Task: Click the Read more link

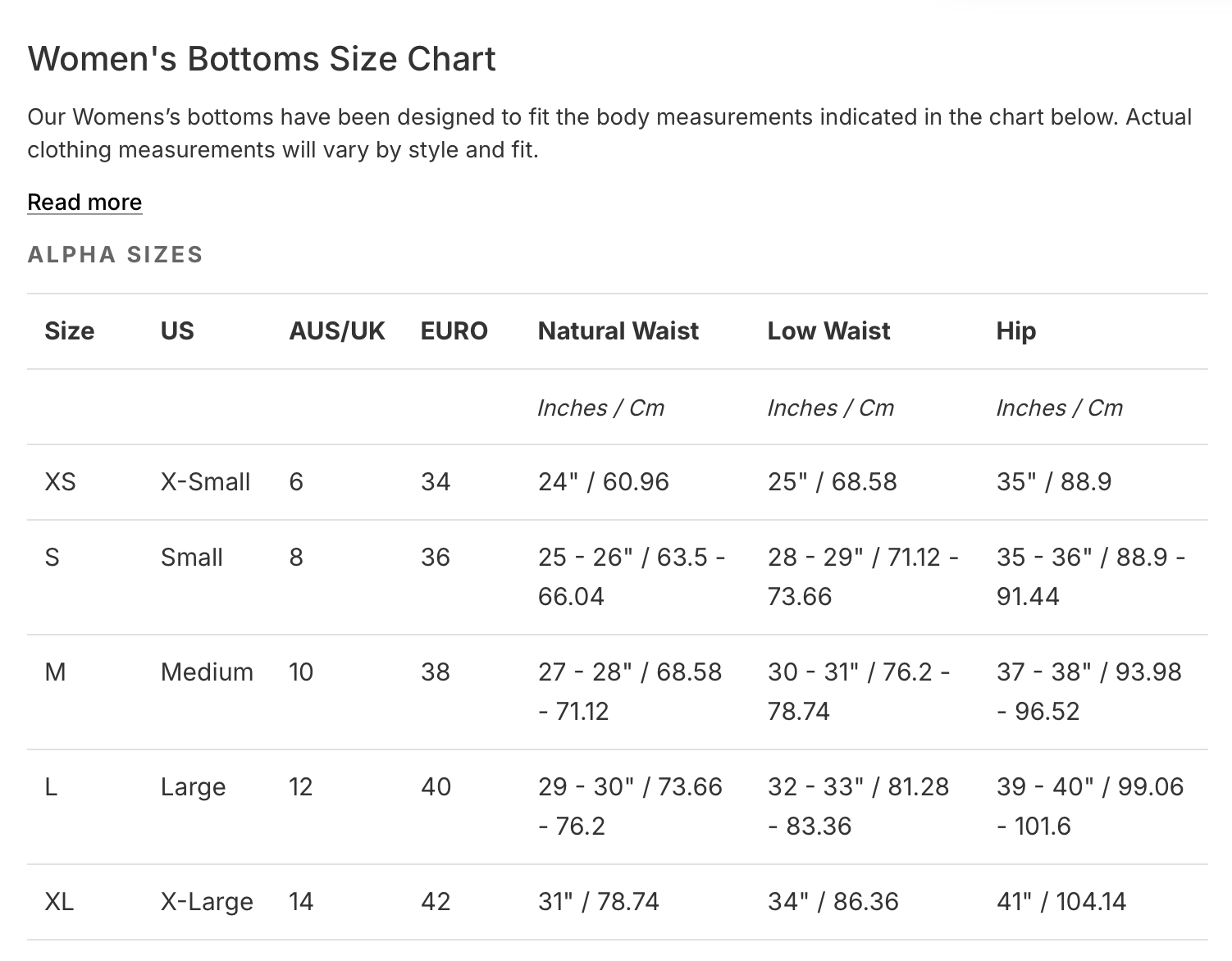Action: tap(84, 202)
